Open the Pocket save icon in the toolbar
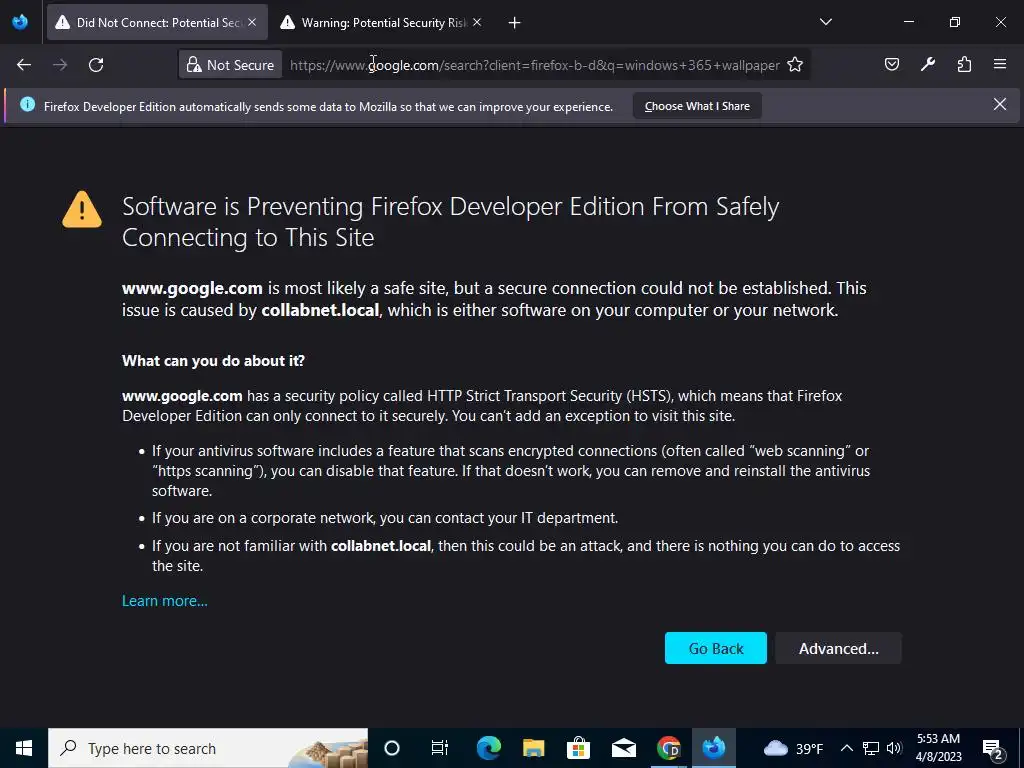 point(891,64)
